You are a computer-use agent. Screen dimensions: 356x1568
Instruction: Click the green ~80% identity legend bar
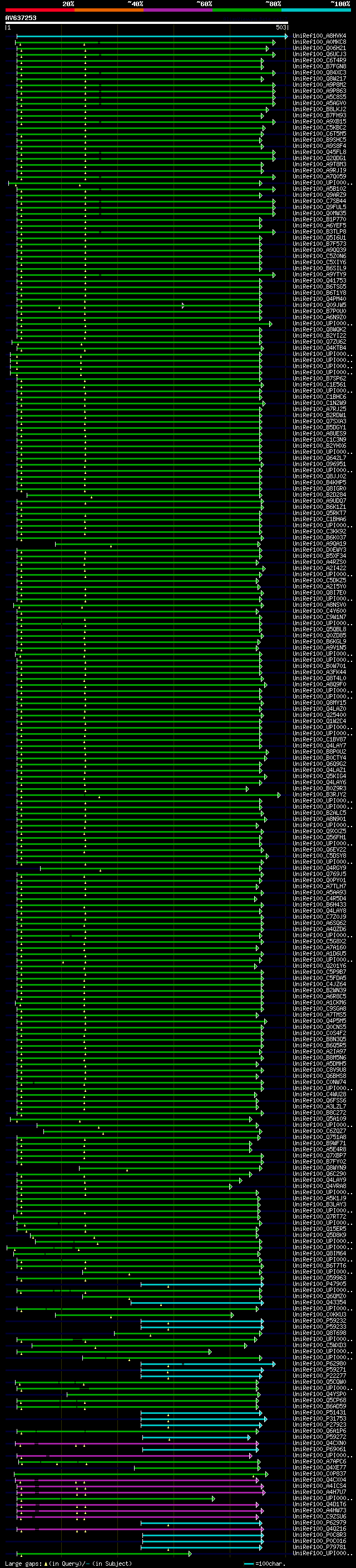(x=247, y=10)
